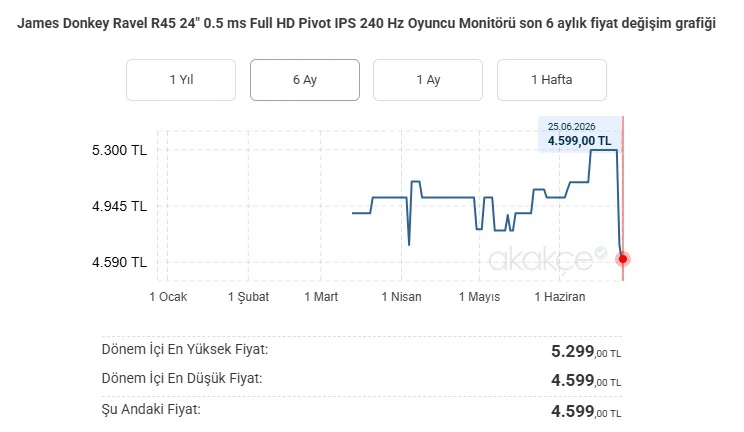Show the 1 Ay price history
Screen dimensions: 744x432
coord(428,80)
